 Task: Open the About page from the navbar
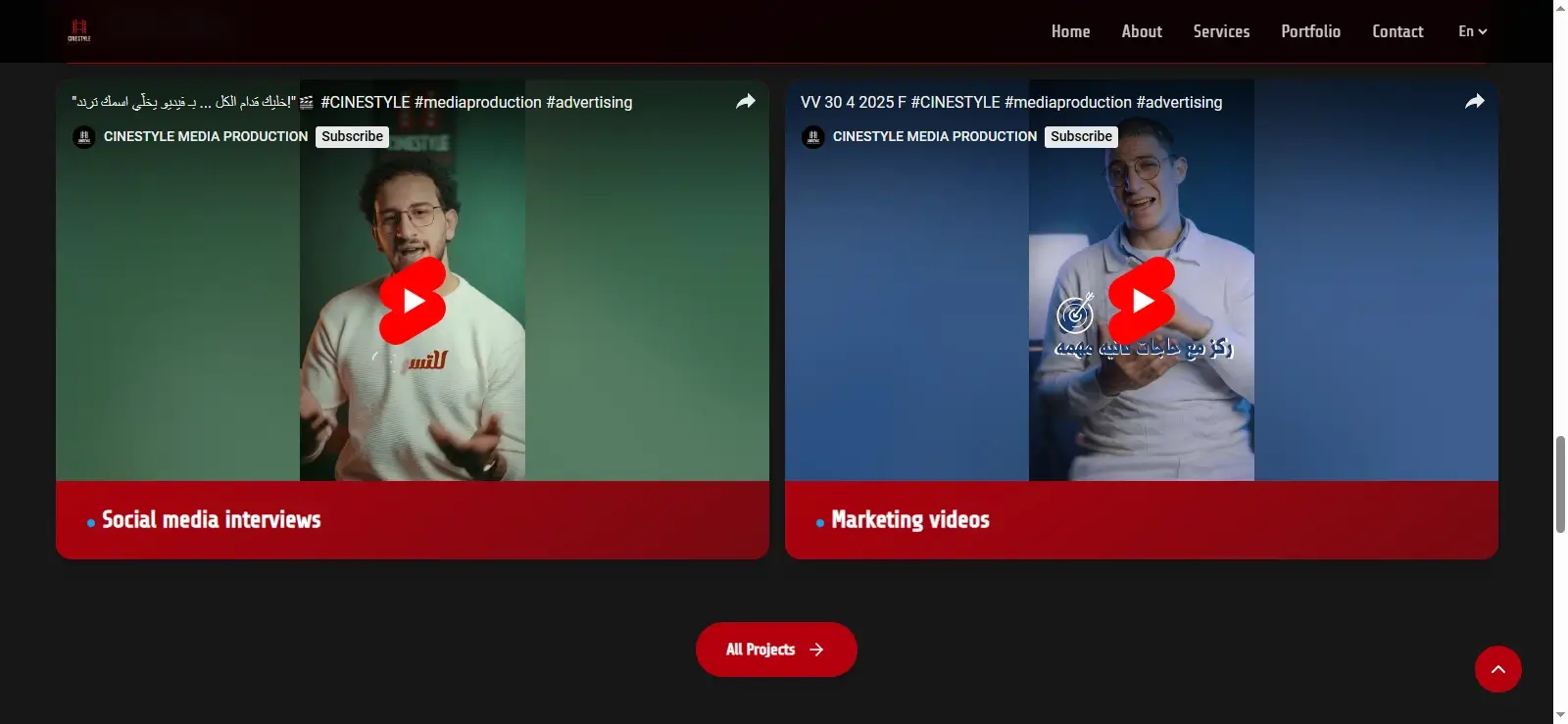(x=1142, y=31)
